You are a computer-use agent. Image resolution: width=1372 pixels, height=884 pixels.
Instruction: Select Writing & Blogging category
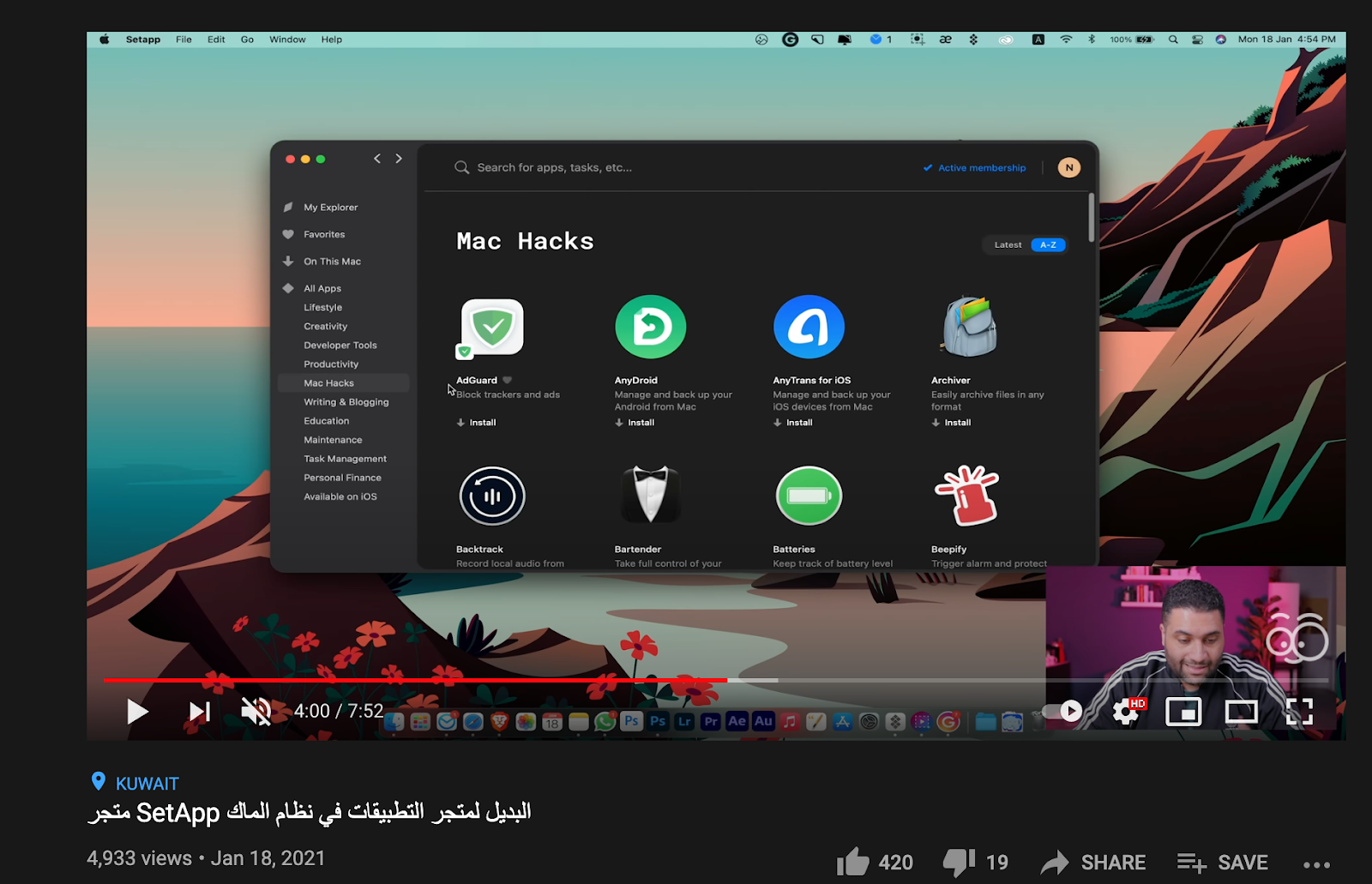coord(346,402)
